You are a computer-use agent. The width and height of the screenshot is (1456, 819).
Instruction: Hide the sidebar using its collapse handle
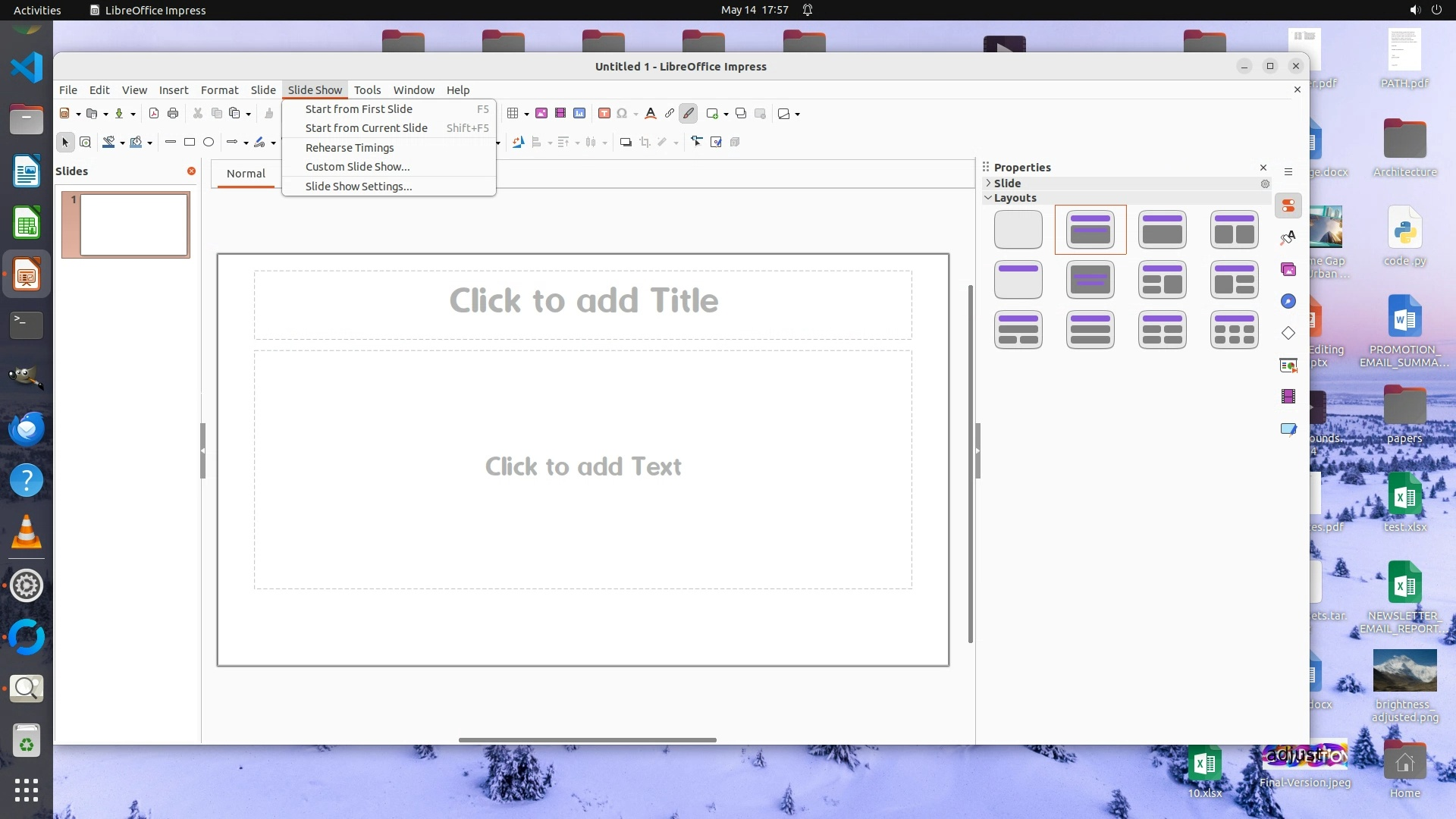(977, 450)
